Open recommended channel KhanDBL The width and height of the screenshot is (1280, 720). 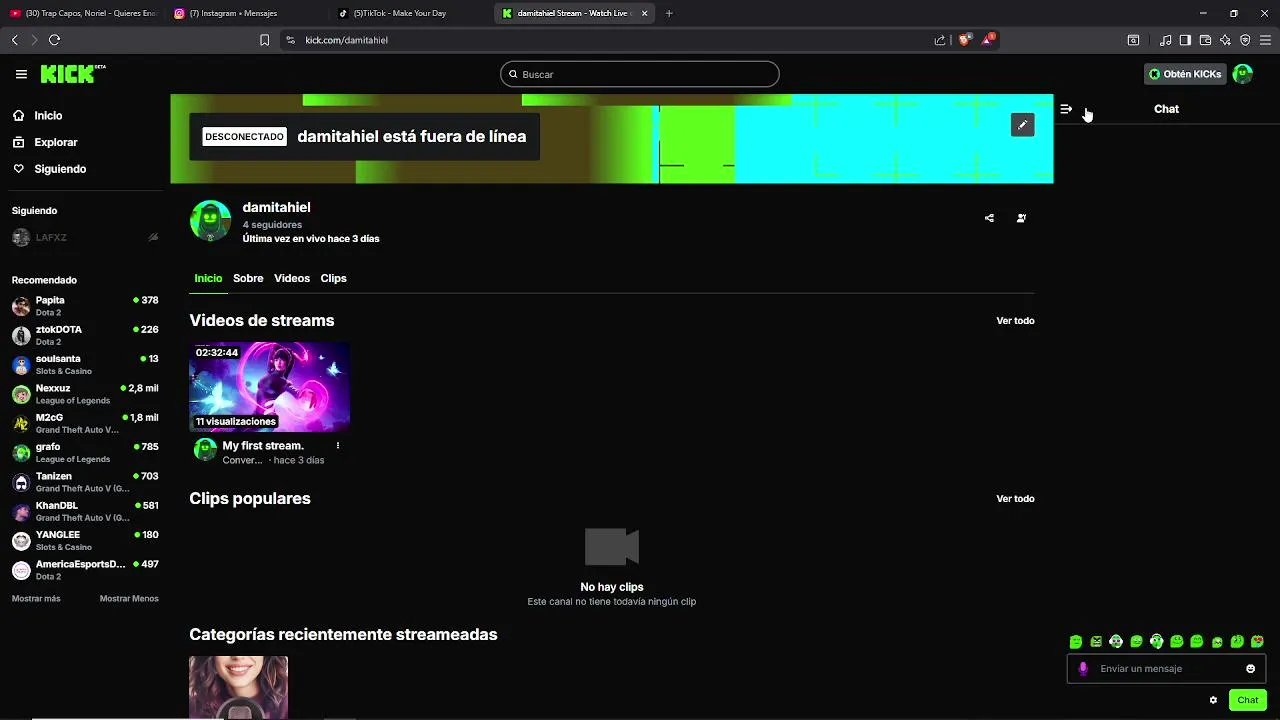click(x=85, y=511)
